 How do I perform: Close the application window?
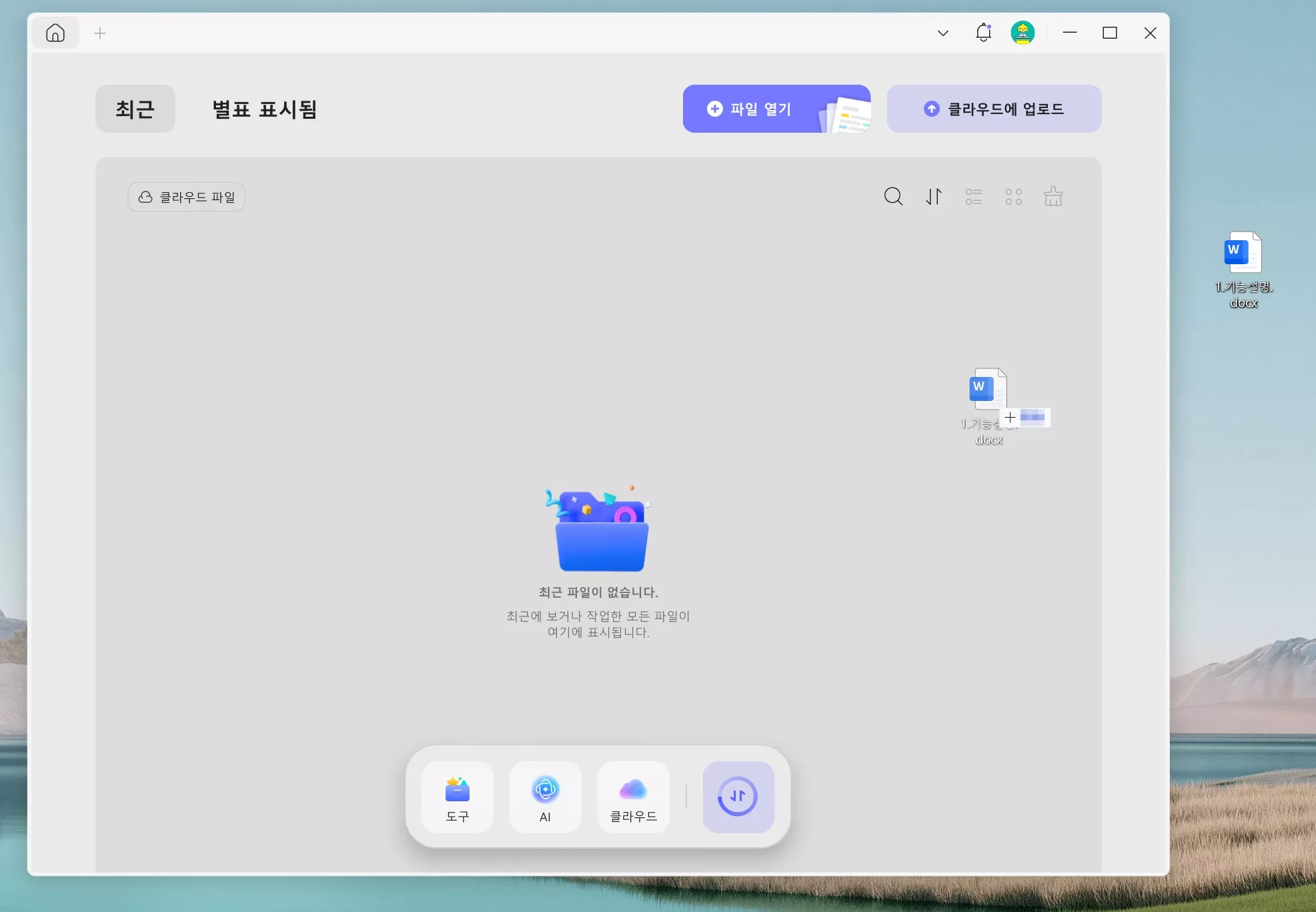pos(1150,33)
